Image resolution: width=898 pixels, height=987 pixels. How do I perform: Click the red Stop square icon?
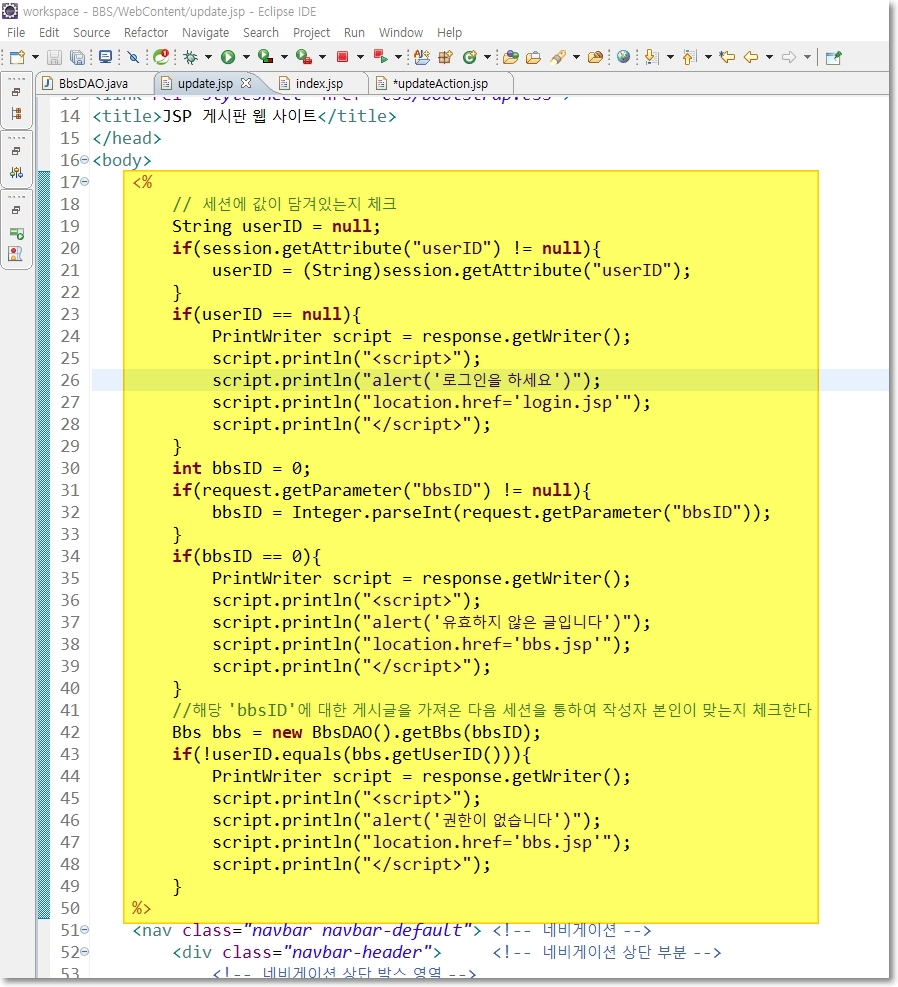pos(342,57)
